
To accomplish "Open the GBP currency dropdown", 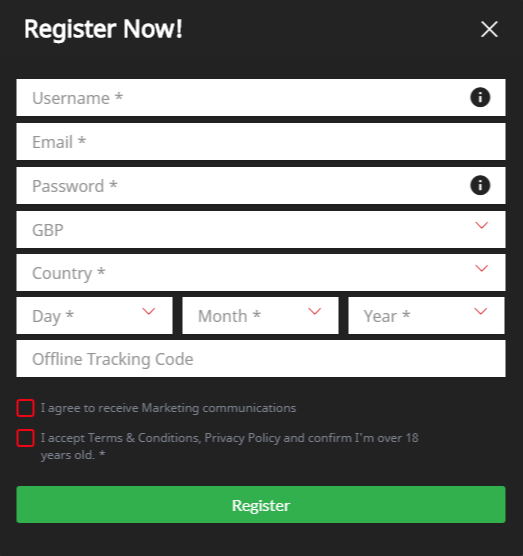I will pyautogui.click(x=261, y=229).
